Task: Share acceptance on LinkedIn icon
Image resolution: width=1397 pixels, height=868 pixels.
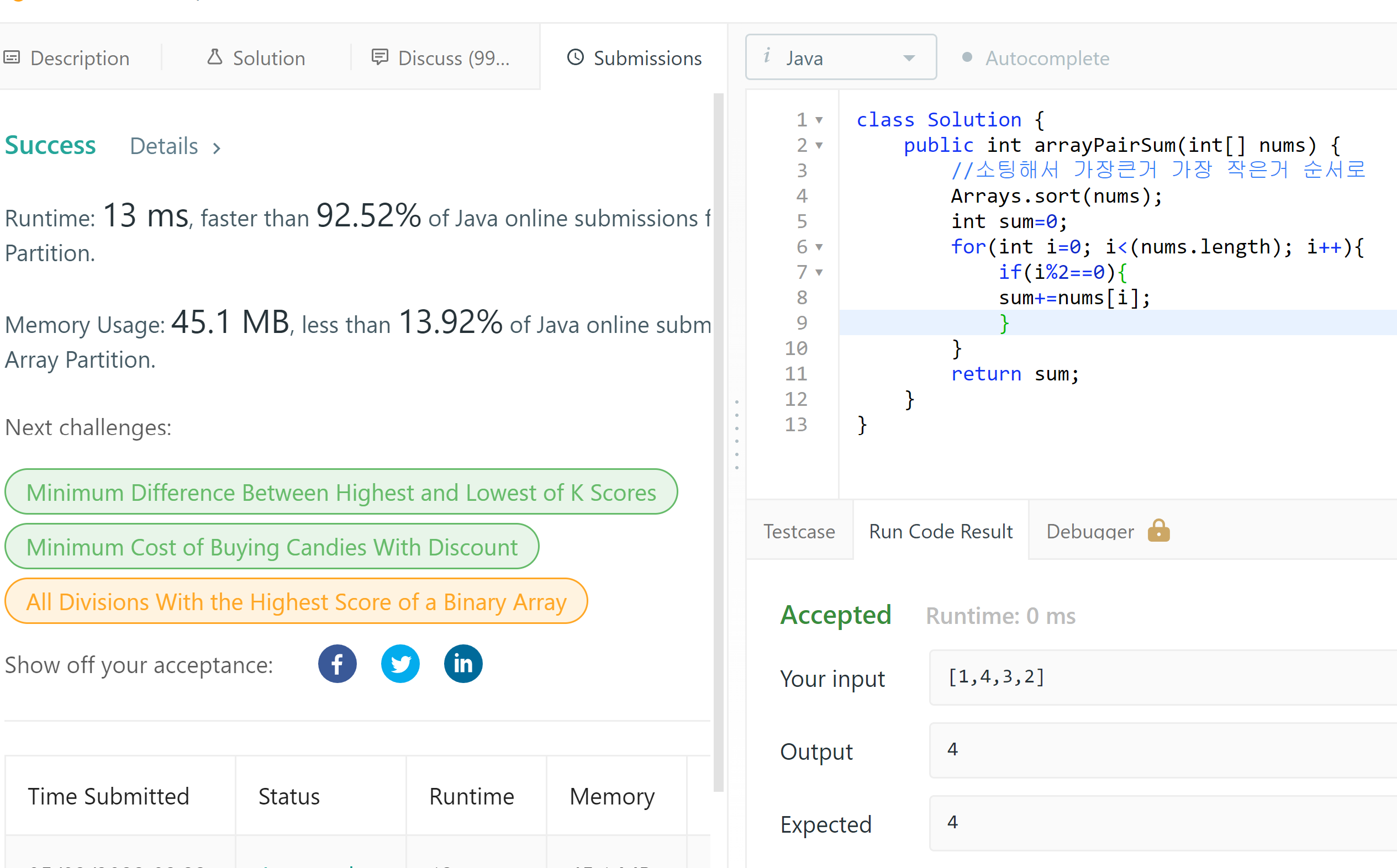Action: pos(463,664)
